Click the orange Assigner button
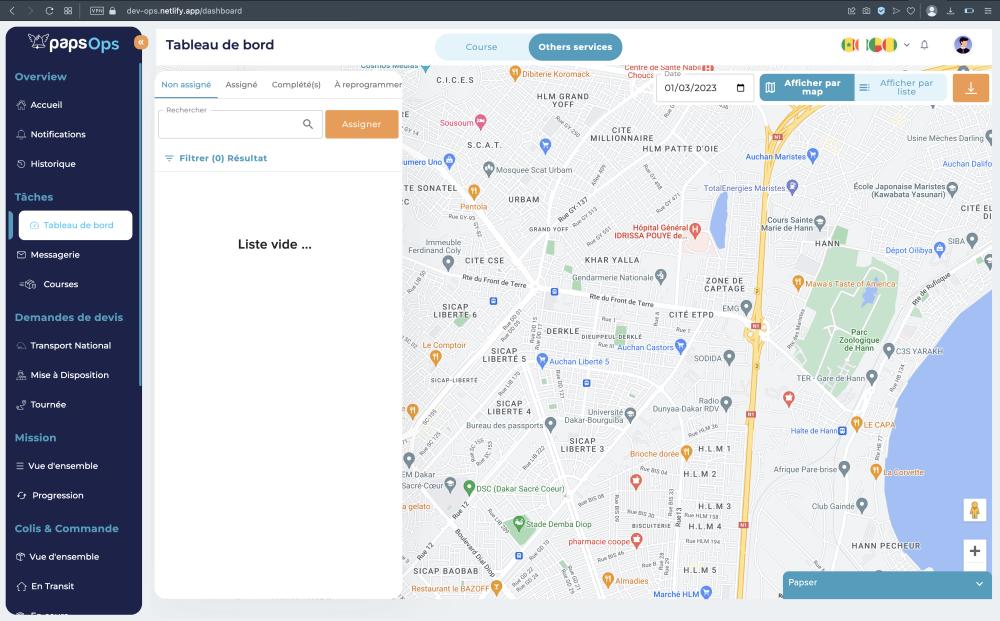Image resolution: width=1000 pixels, height=621 pixels. coord(362,124)
